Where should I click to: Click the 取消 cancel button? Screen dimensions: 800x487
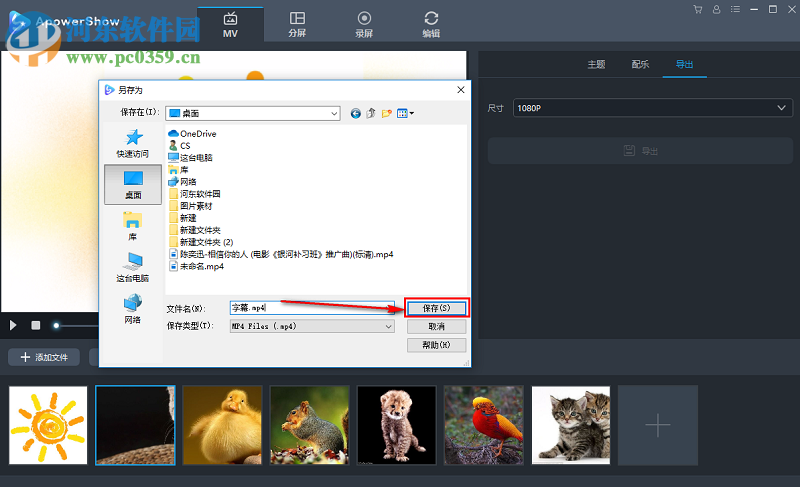[437, 326]
